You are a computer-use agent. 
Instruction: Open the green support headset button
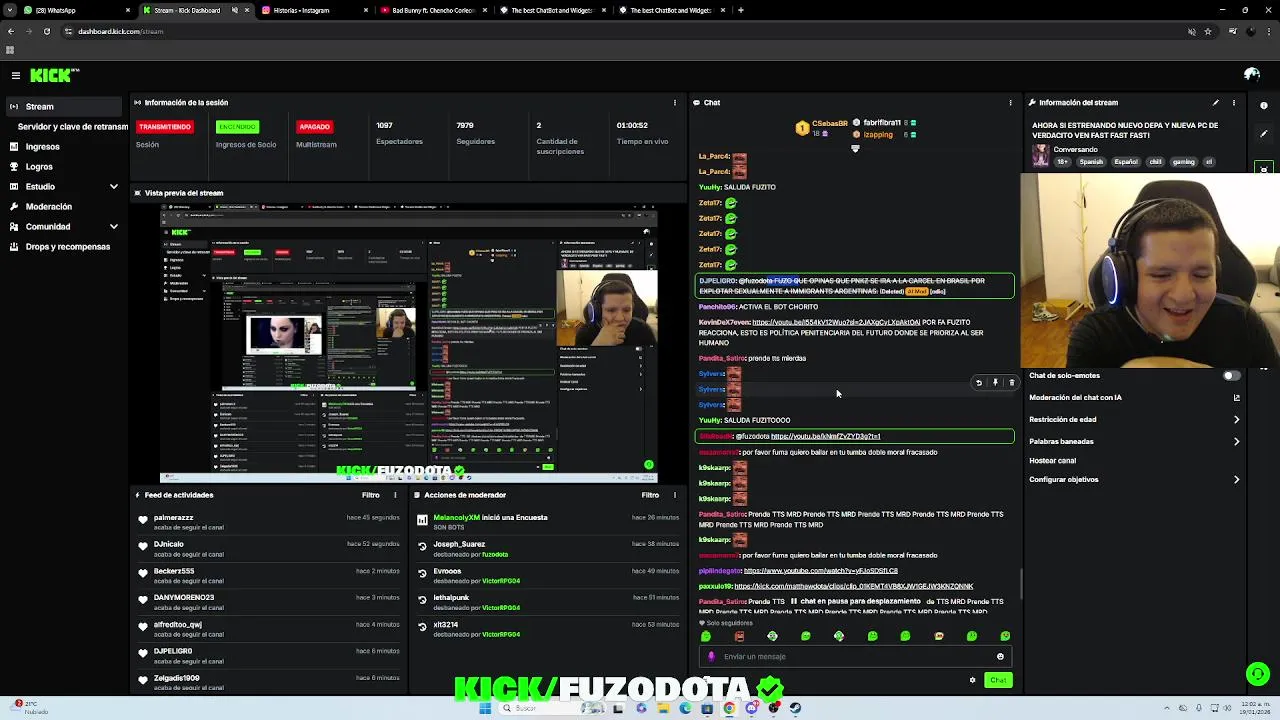point(1258,674)
